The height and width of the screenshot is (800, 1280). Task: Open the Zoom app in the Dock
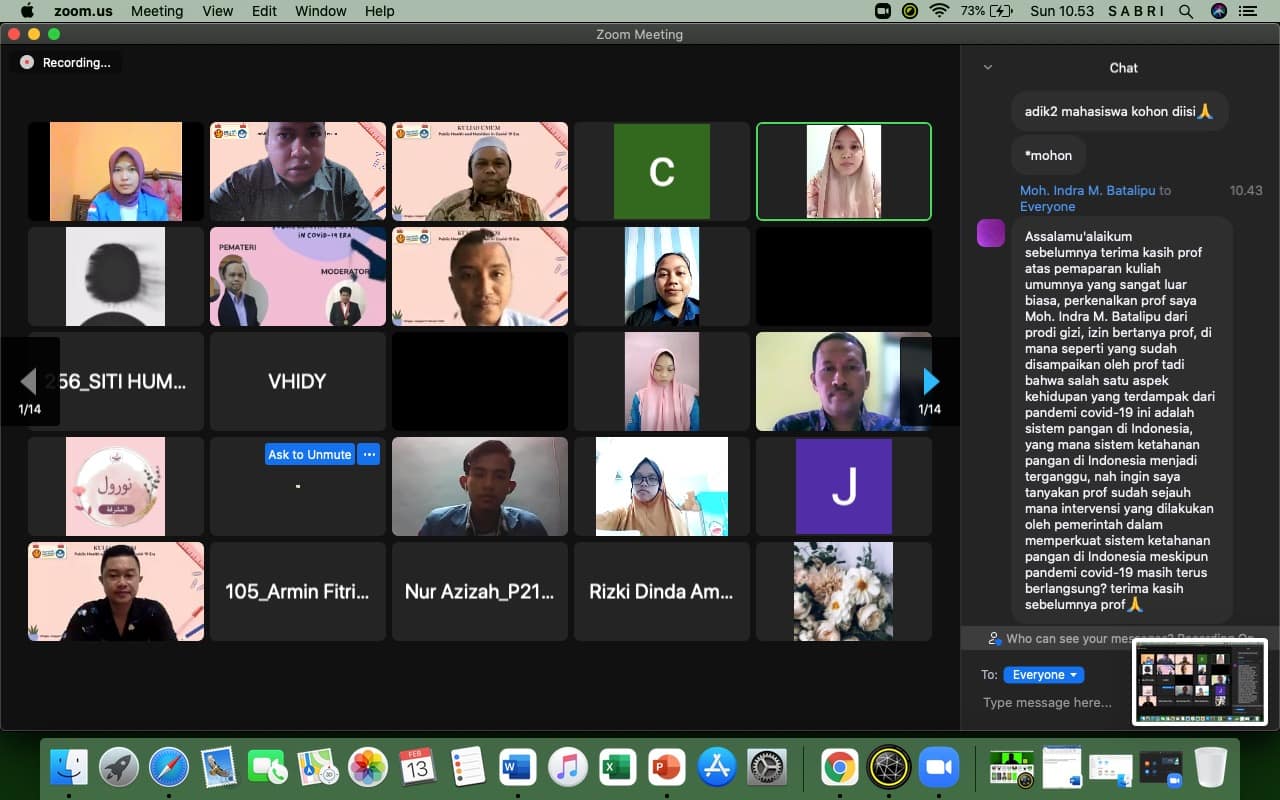(938, 767)
